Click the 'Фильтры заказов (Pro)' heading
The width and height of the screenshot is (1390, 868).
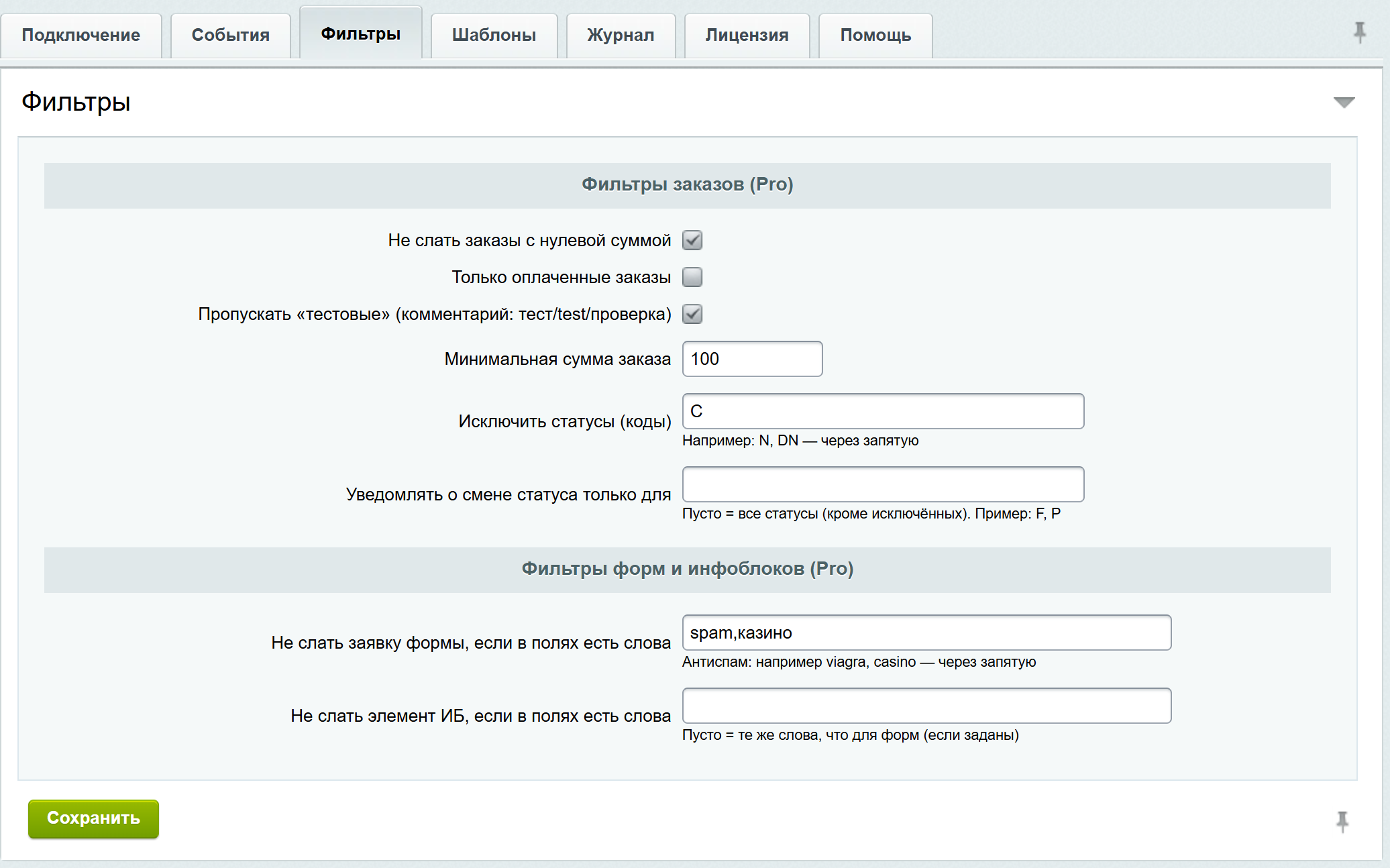point(688,184)
